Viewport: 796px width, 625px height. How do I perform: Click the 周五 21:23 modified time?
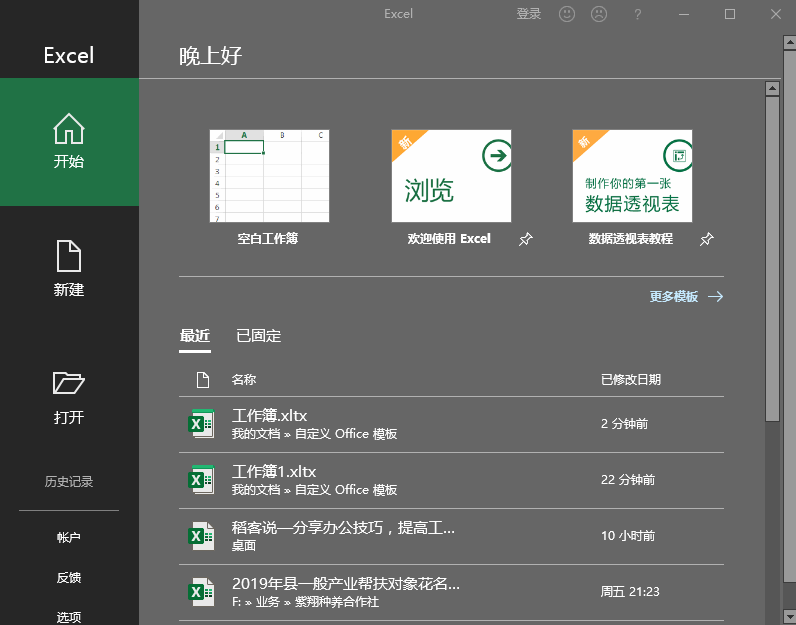click(630, 591)
